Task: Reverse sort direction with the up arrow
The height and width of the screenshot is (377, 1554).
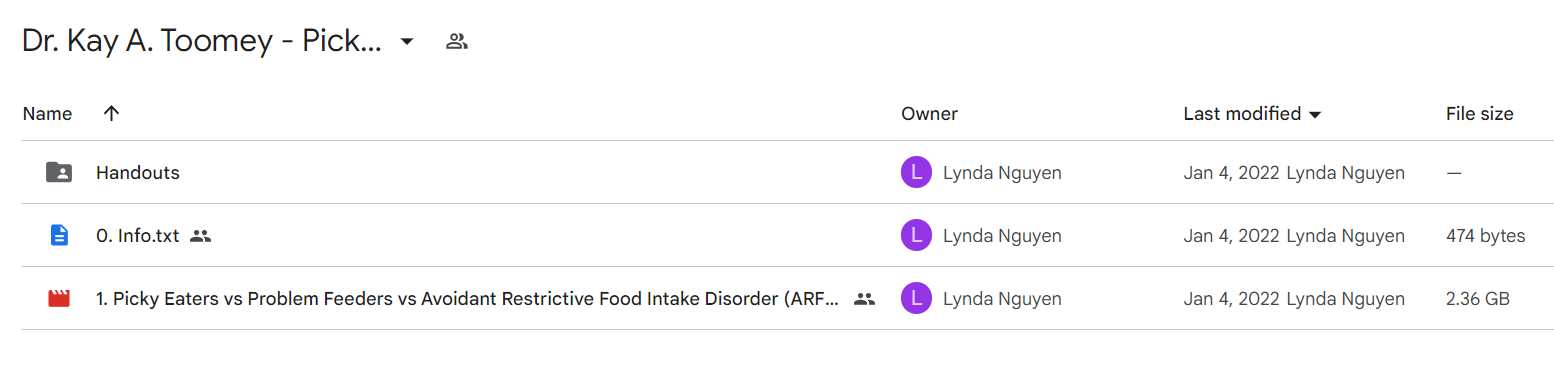Action: coord(112,114)
